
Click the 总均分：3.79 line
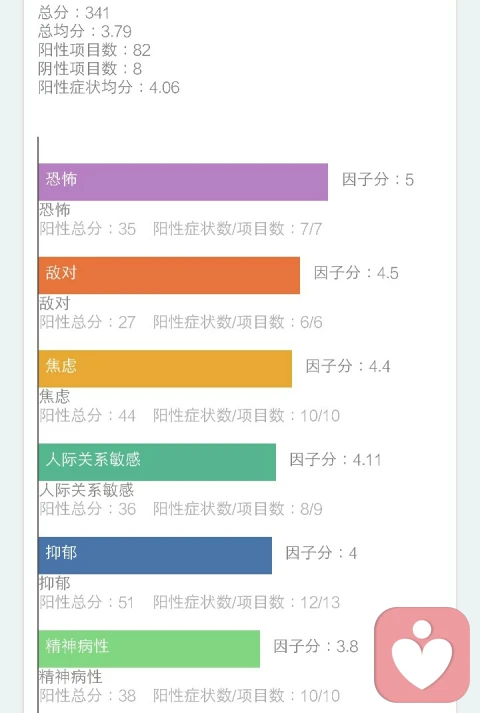[x=85, y=31]
